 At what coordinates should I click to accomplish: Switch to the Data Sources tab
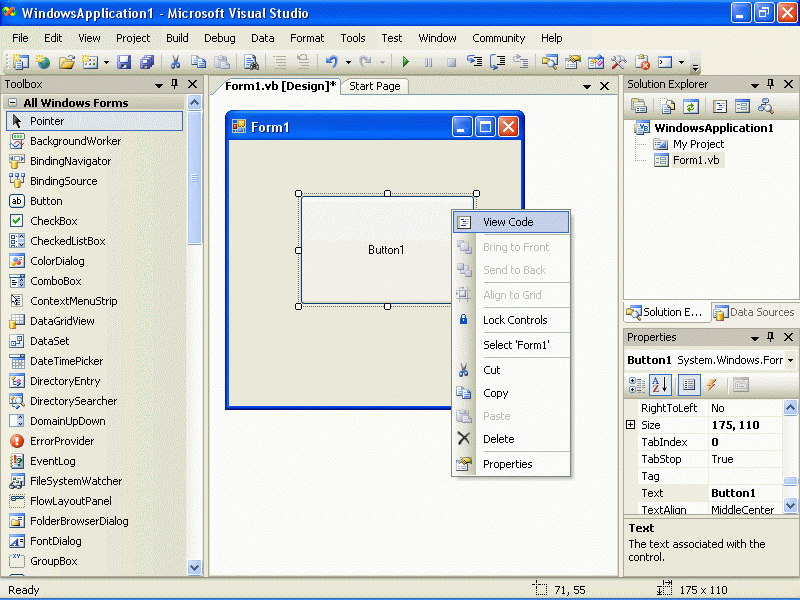tap(755, 312)
